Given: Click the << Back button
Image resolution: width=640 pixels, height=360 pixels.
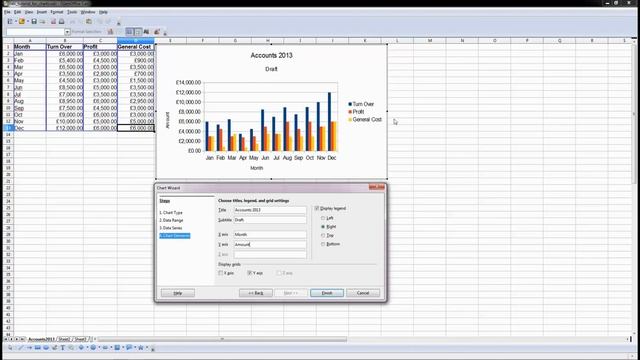Looking at the screenshot, I should click(256, 293).
